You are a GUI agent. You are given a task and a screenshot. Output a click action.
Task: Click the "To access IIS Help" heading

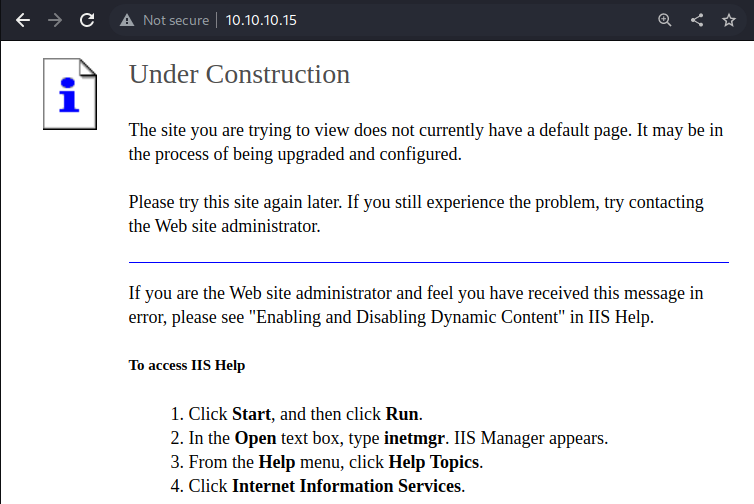(x=187, y=365)
